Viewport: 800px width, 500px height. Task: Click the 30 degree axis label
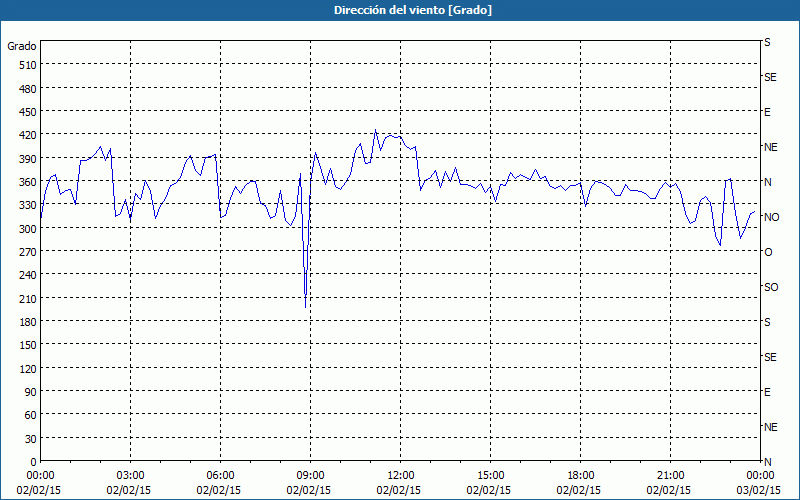tap(31, 439)
